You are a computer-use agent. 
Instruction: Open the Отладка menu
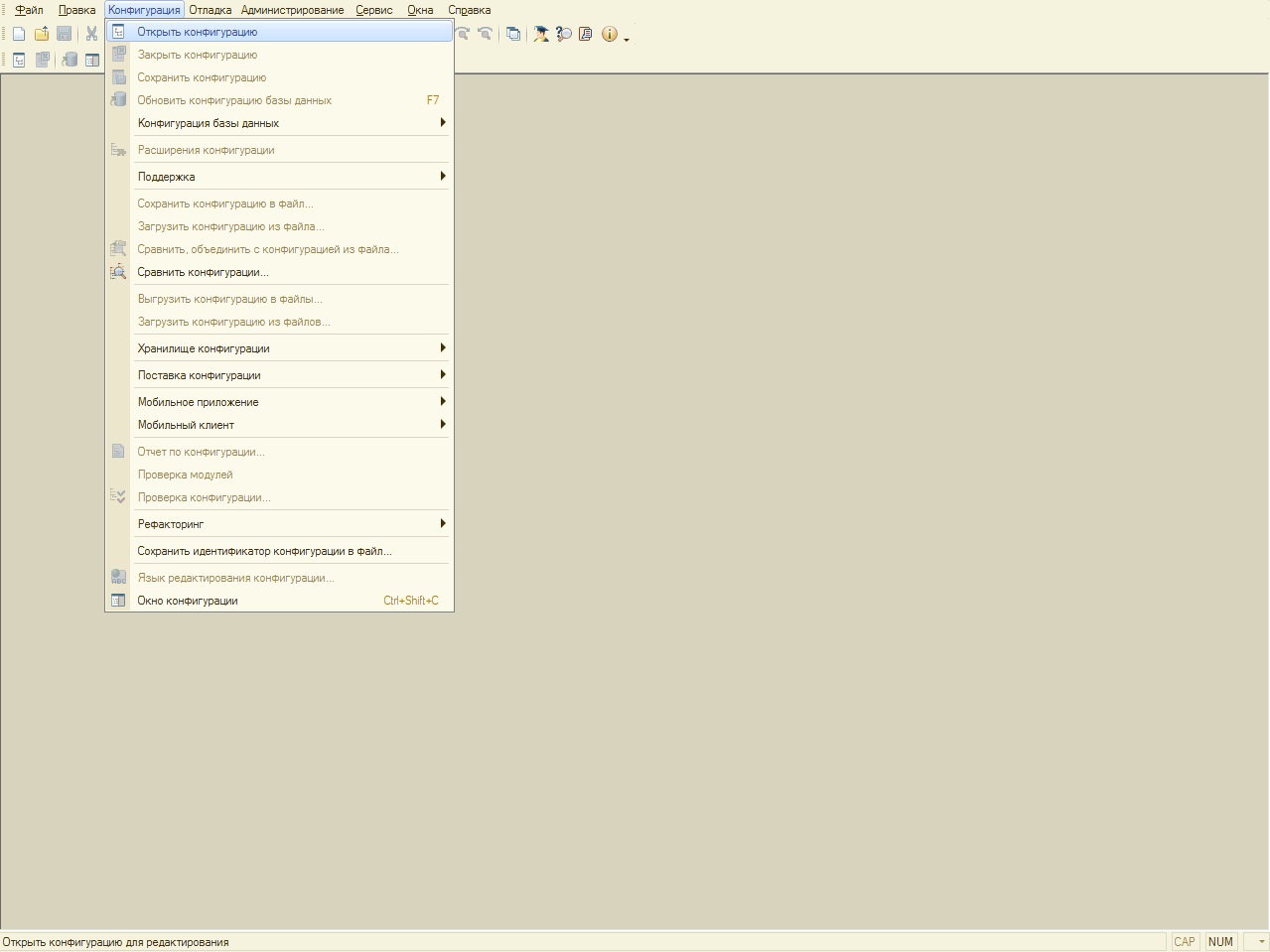210,10
